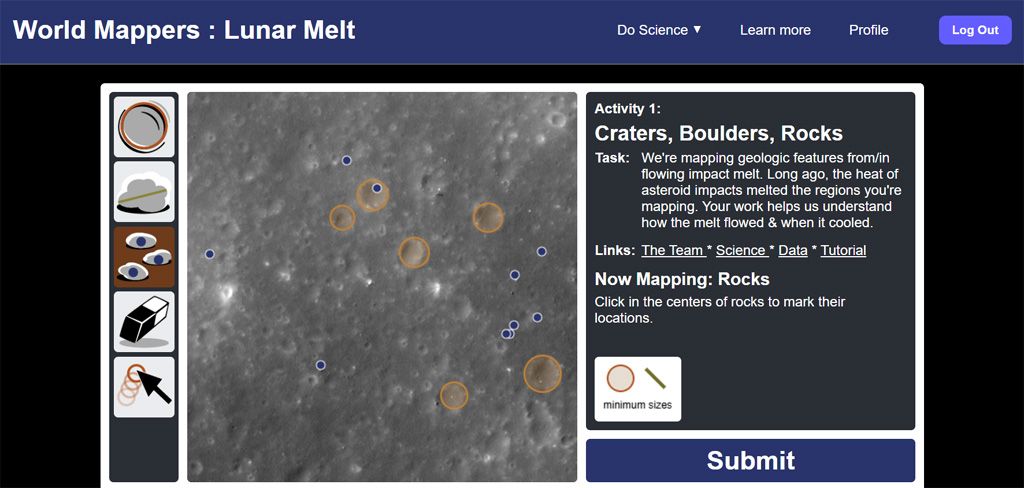Screen dimensions: 1024x488
Task: Open The Team link
Action: point(673,250)
